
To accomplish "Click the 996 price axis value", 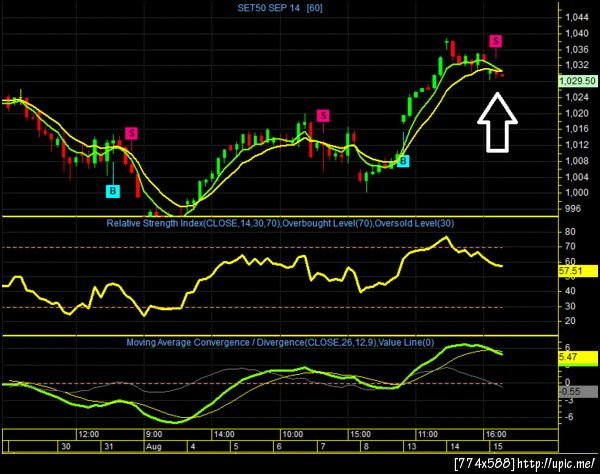I will (x=573, y=209).
